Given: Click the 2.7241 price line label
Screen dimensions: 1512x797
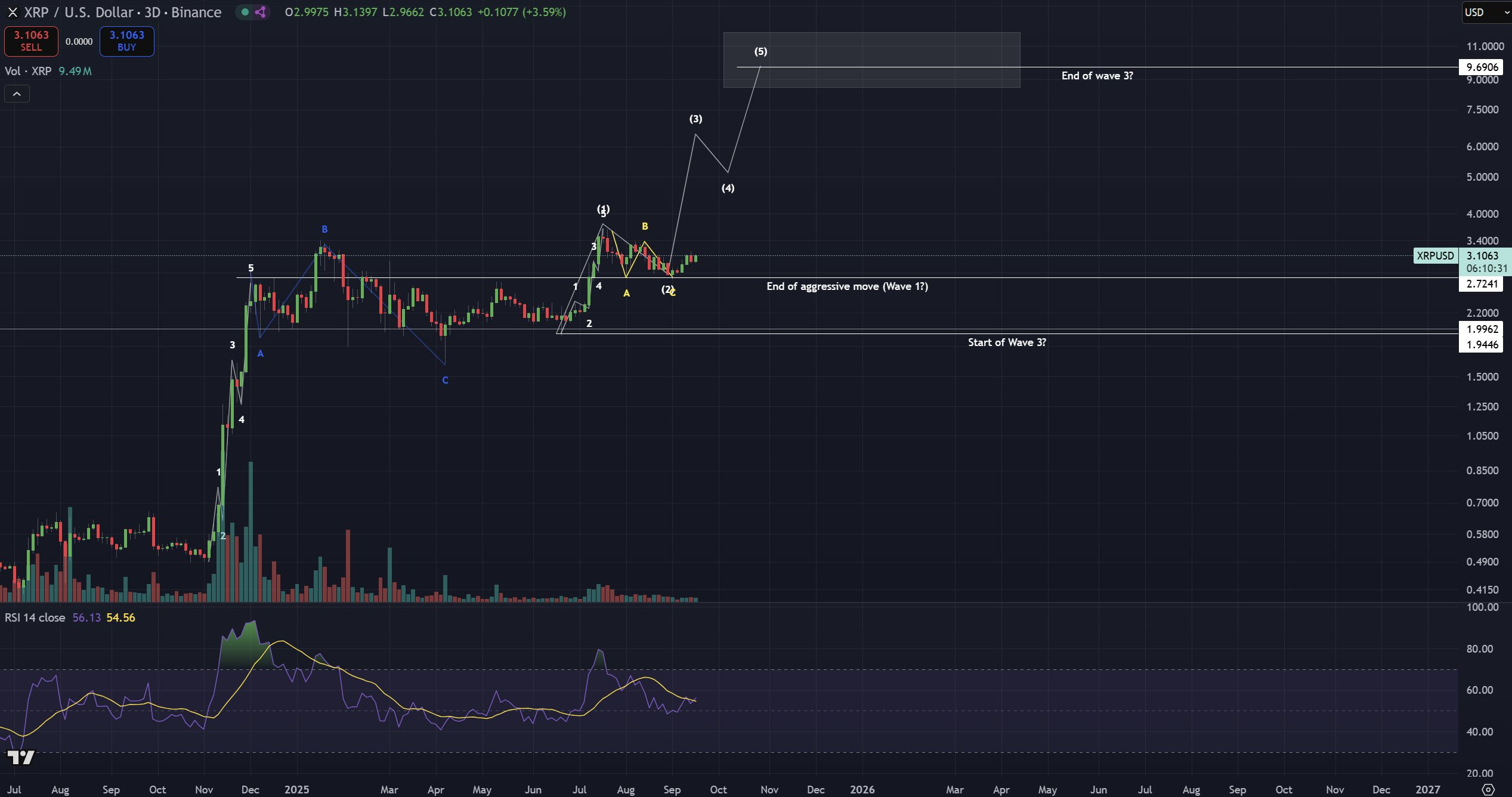Looking at the screenshot, I should coord(1482,284).
